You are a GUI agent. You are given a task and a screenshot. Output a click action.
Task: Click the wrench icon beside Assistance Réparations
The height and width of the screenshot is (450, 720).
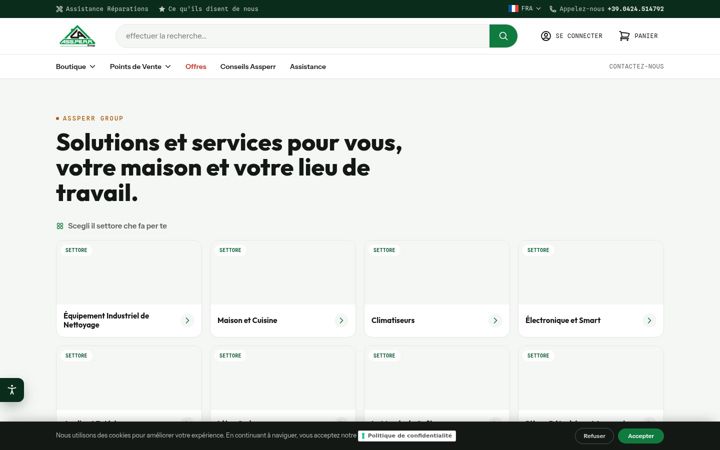pyautogui.click(x=59, y=9)
